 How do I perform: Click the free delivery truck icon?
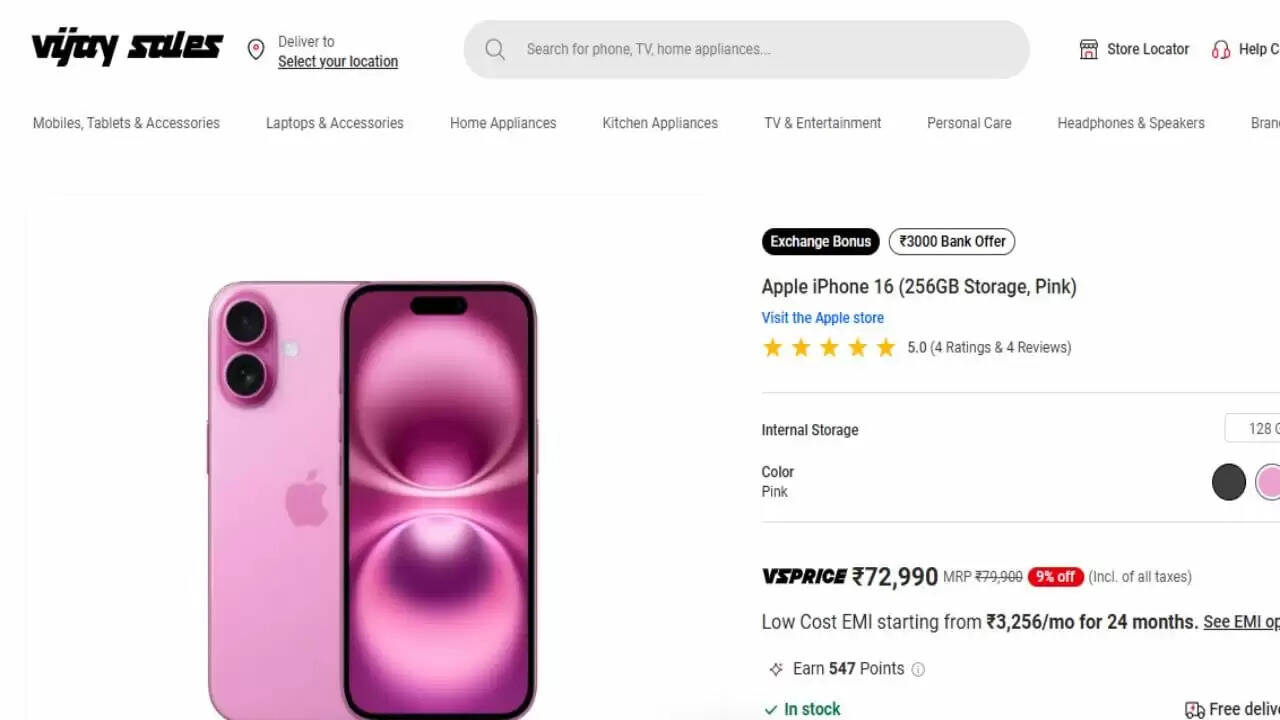point(1196,708)
